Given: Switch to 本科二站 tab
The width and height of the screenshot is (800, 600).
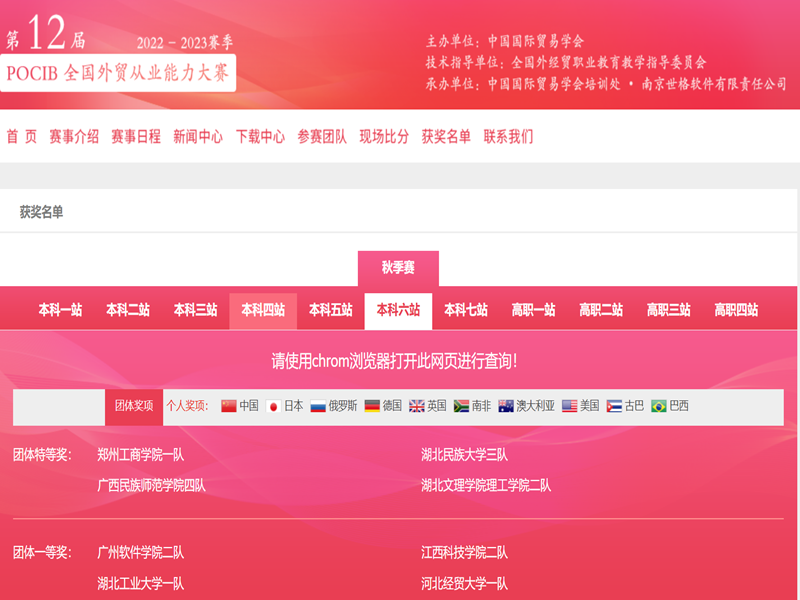Looking at the screenshot, I should pos(128,310).
